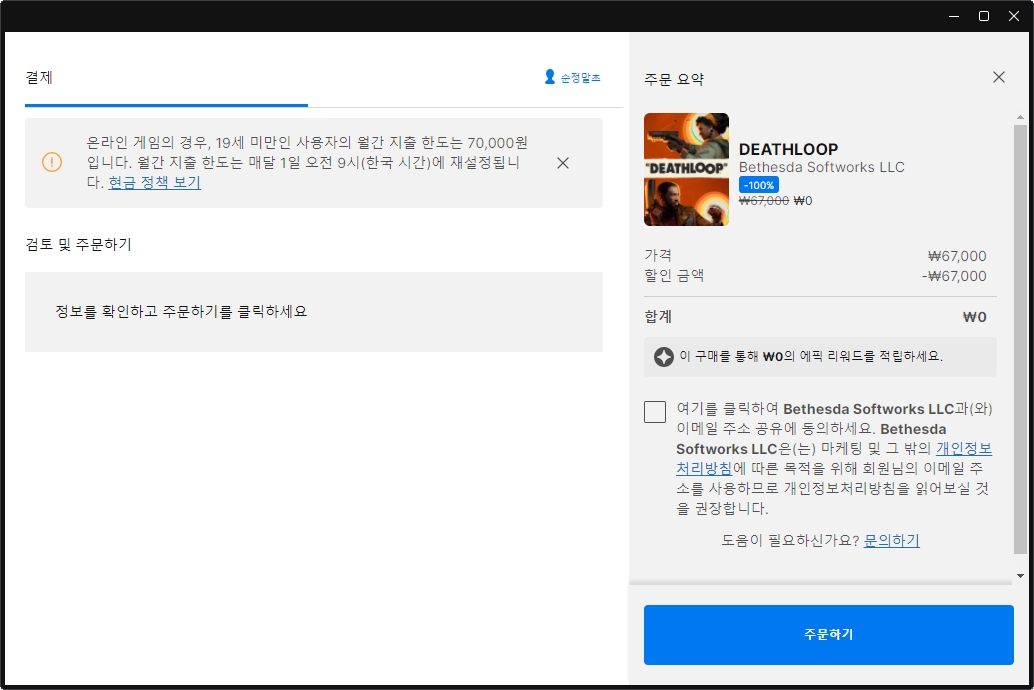Close the checkout window from title bar

[1014, 16]
